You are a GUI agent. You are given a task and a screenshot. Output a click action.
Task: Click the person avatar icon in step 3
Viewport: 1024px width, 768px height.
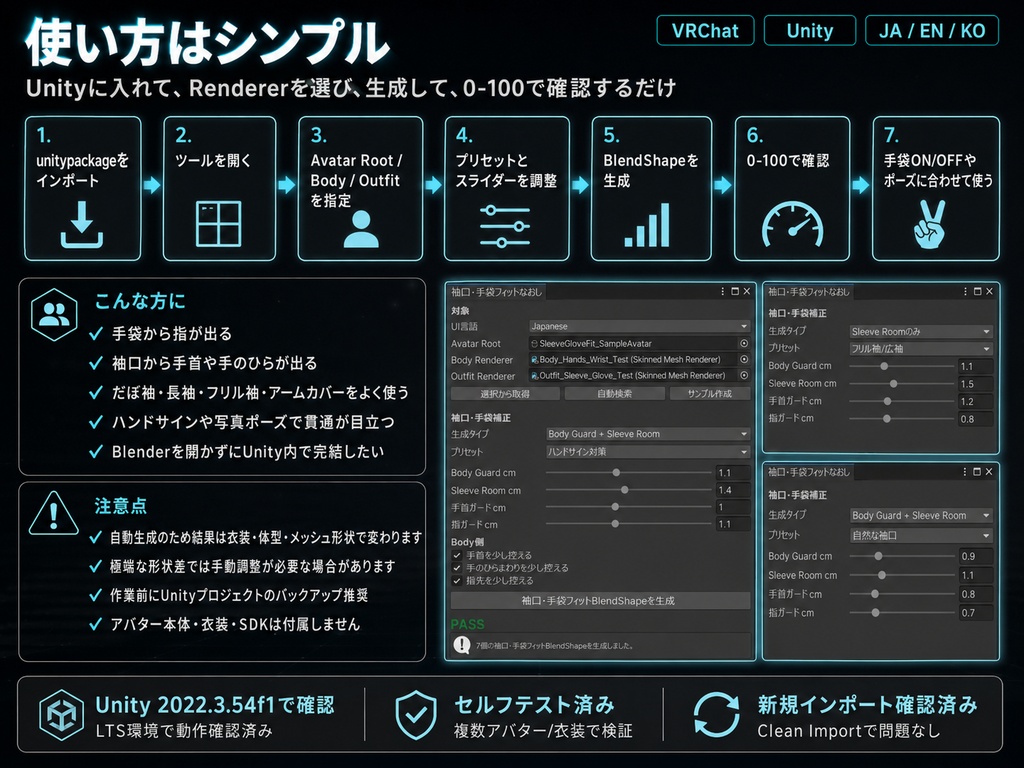click(360, 229)
